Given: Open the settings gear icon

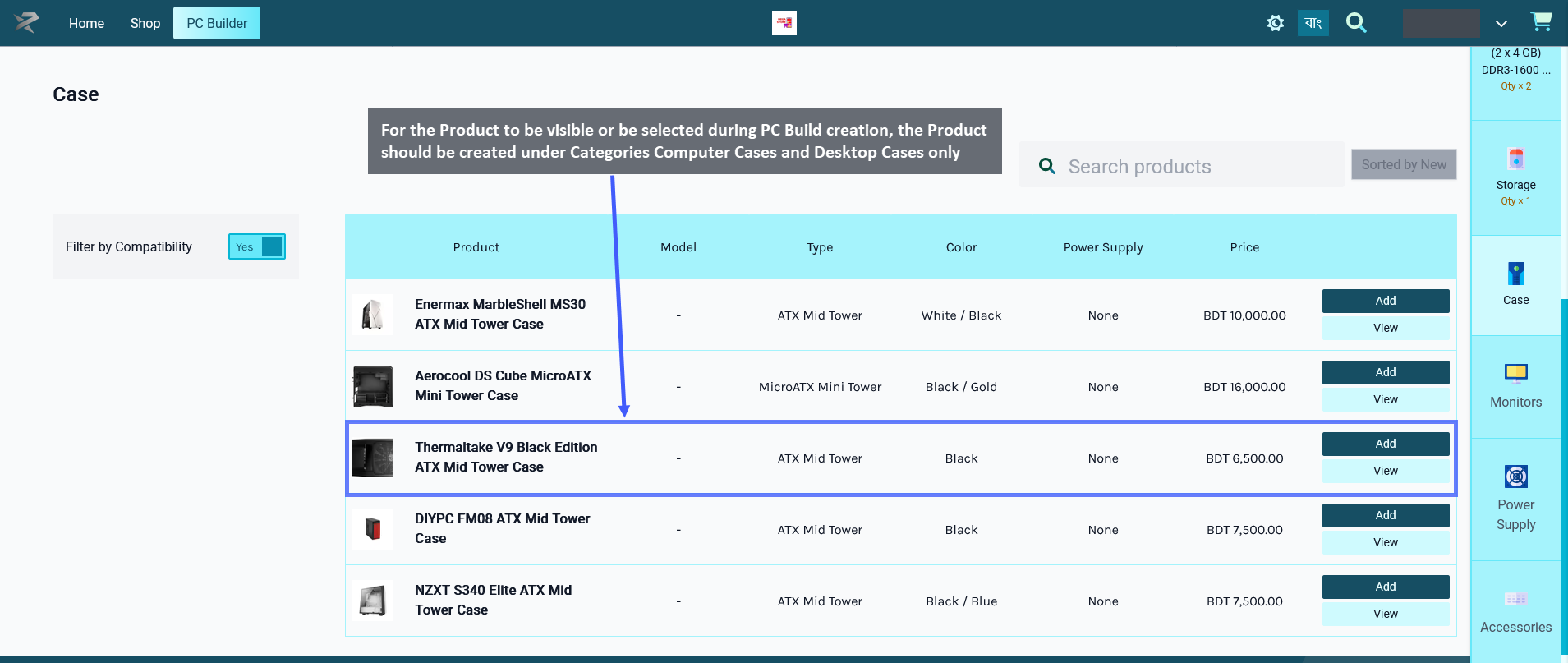Looking at the screenshot, I should coord(1275,23).
